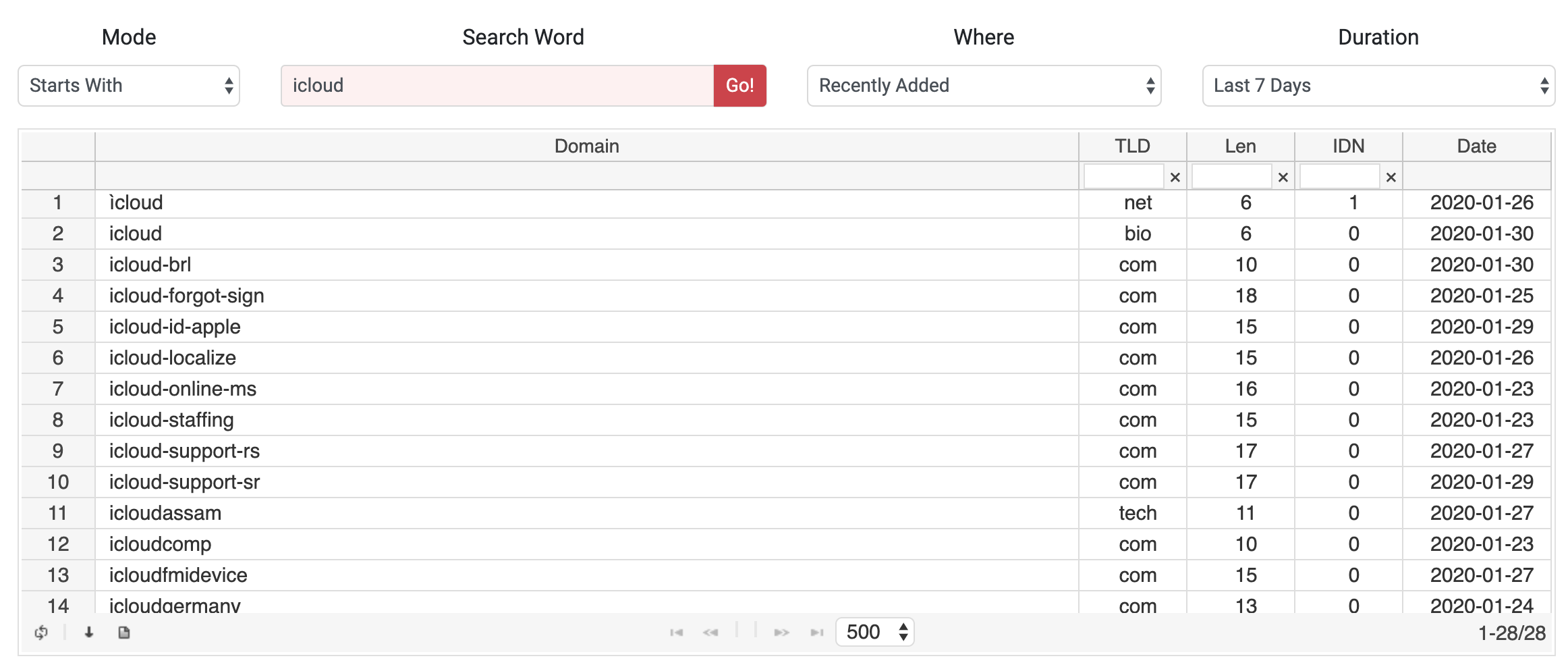Sort by the Domain column header
Image resolution: width=1568 pixels, height=667 pixels.
click(x=586, y=146)
